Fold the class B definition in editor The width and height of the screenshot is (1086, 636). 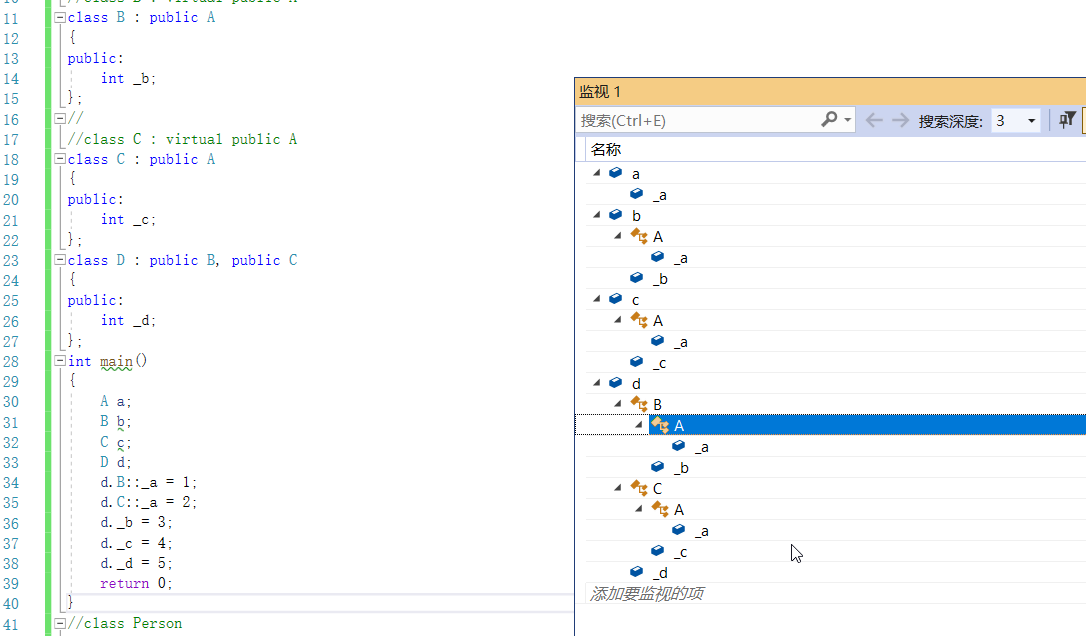click(x=60, y=17)
